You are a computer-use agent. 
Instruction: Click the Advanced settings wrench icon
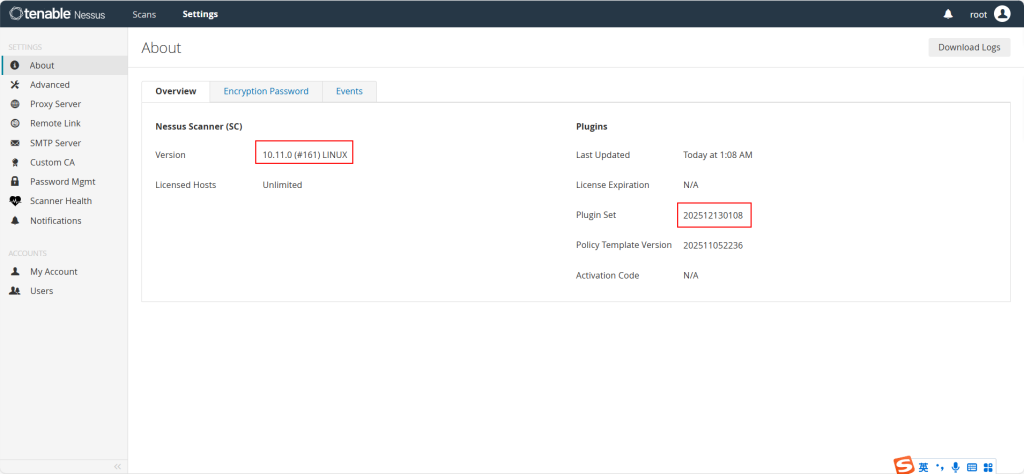15,85
